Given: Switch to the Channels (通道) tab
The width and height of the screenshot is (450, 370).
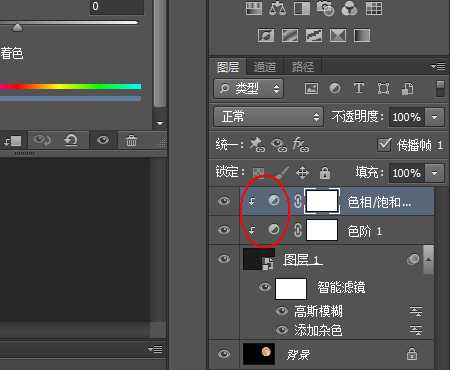Looking at the screenshot, I should tap(265, 67).
